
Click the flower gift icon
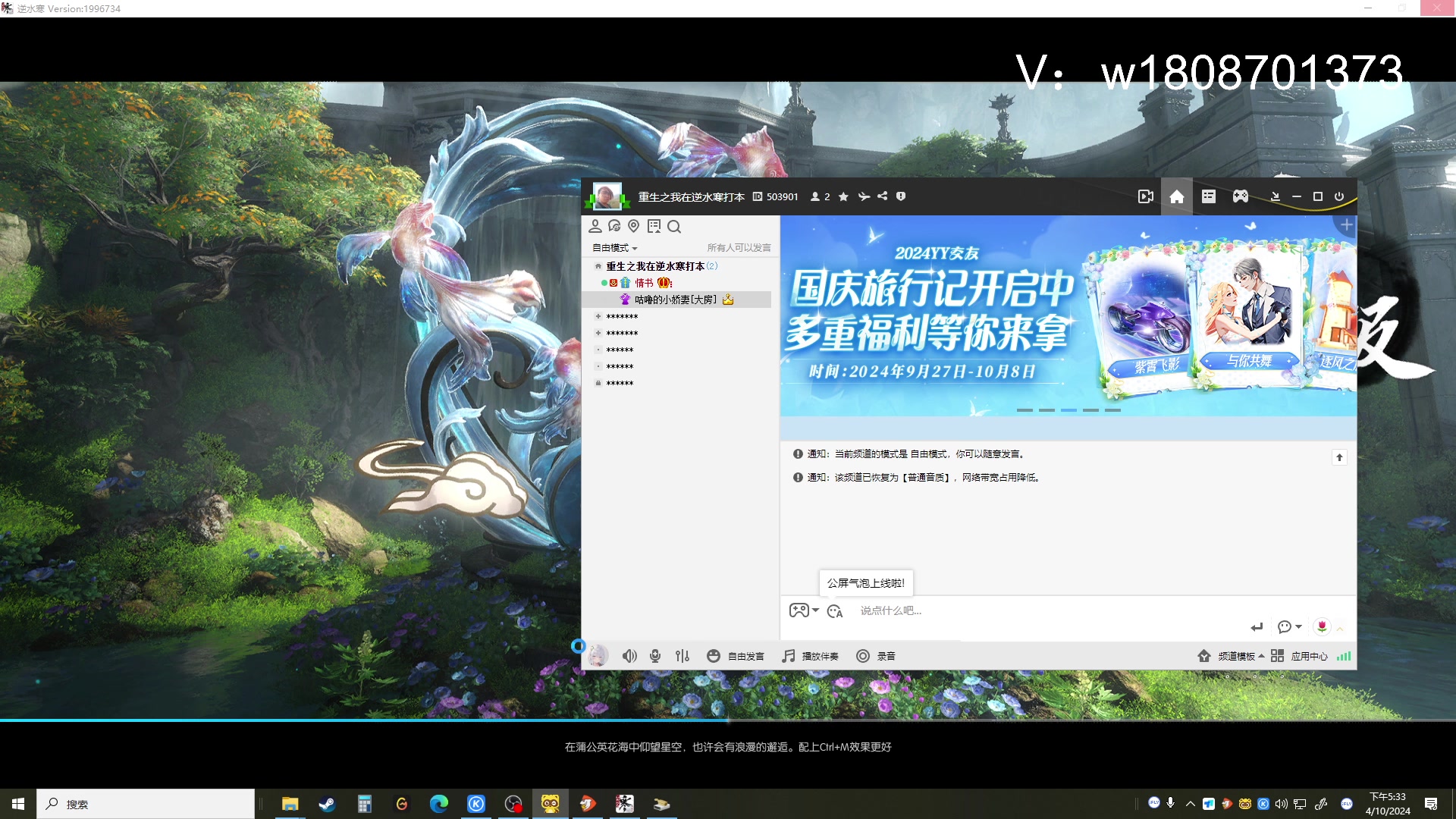click(x=1322, y=626)
